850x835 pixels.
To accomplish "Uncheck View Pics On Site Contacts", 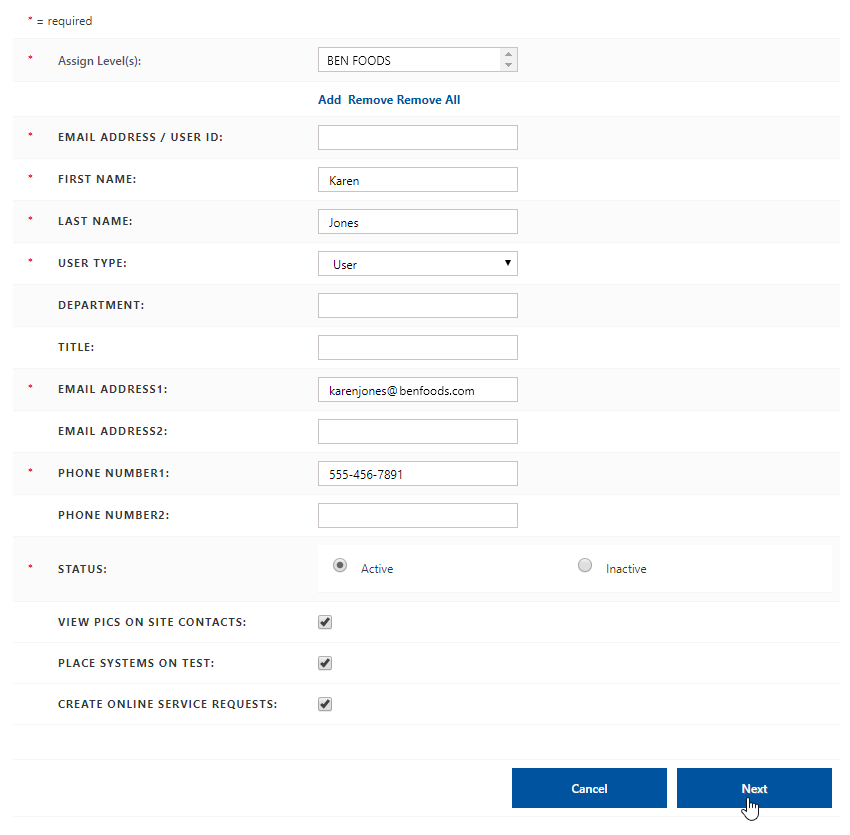I will pyautogui.click(x=324, y=621).
